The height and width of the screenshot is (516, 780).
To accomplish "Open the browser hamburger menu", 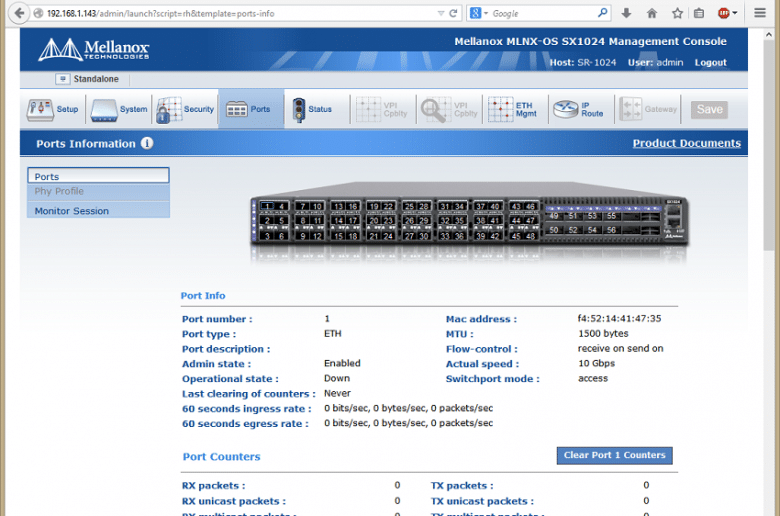I will click(x=760, y=13).
